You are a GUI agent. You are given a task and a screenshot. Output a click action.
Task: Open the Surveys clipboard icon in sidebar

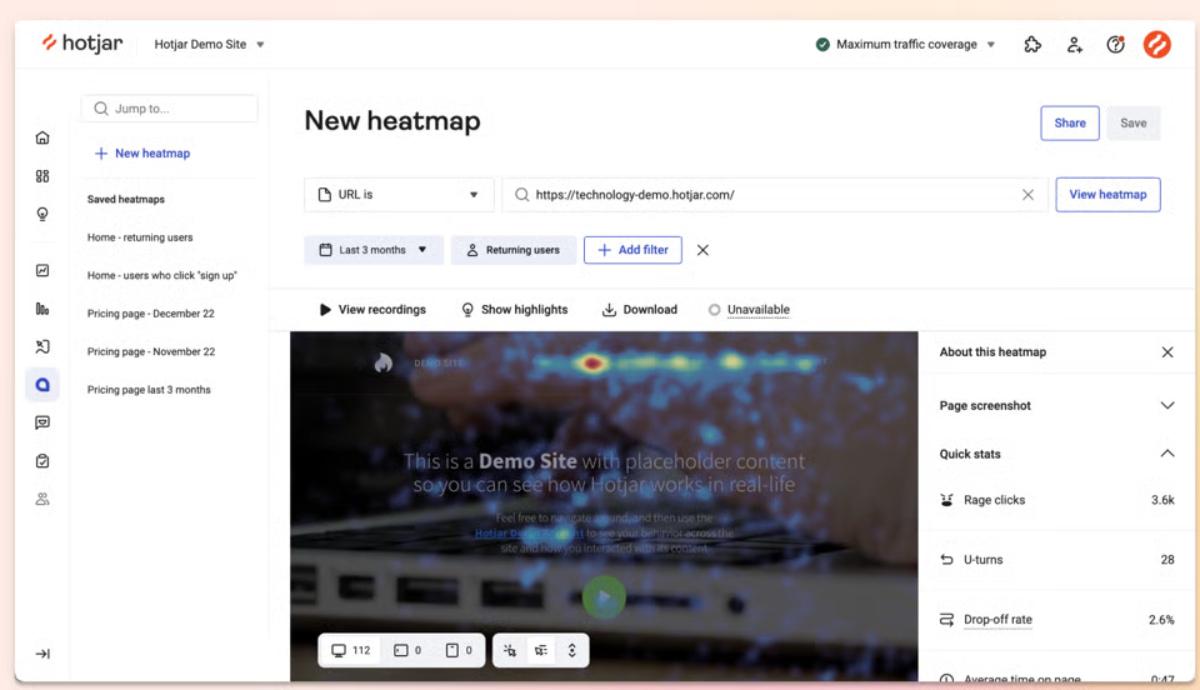coord(43,460)
